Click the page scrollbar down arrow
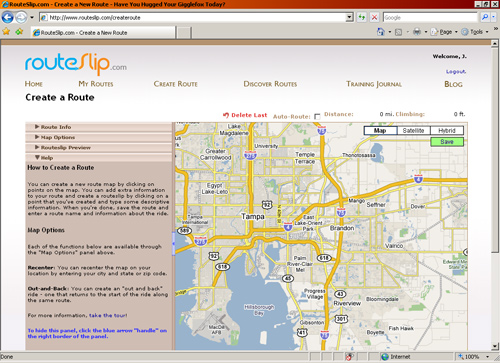Viewport: 500px width, 363px height. click(495, 346)
